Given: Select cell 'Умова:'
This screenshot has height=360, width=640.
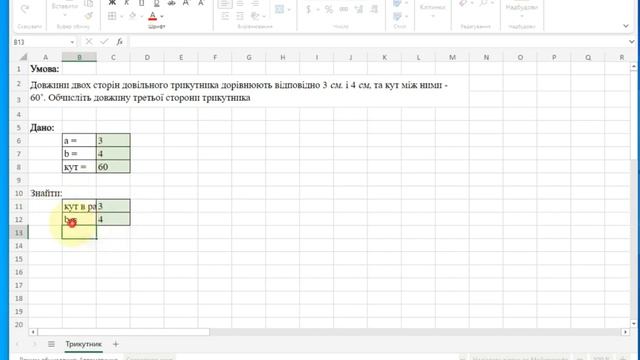Looking at the screenshot, I should click(45, 69).
